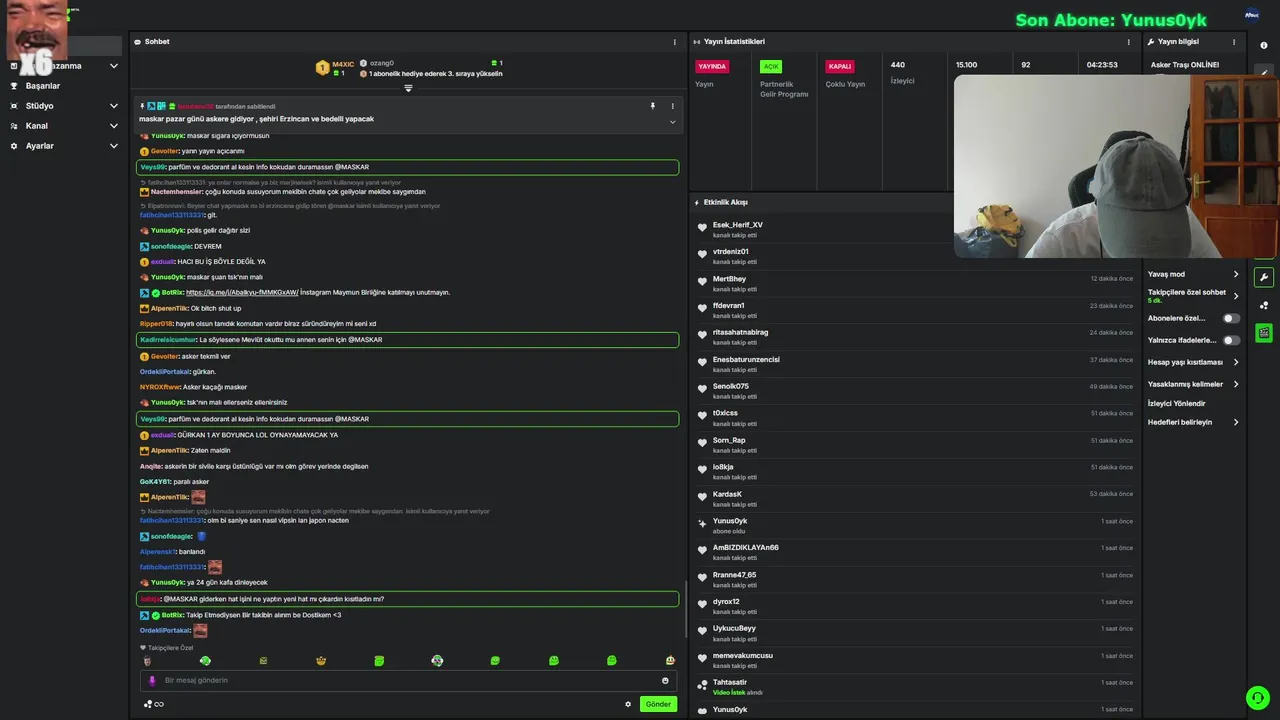Unpin the pinned chat message with pin icon

pos(653,106)
